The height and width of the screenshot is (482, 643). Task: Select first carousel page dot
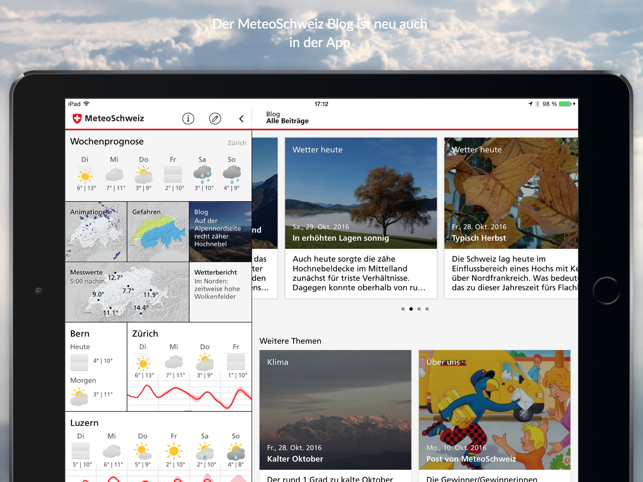[403, 309]
